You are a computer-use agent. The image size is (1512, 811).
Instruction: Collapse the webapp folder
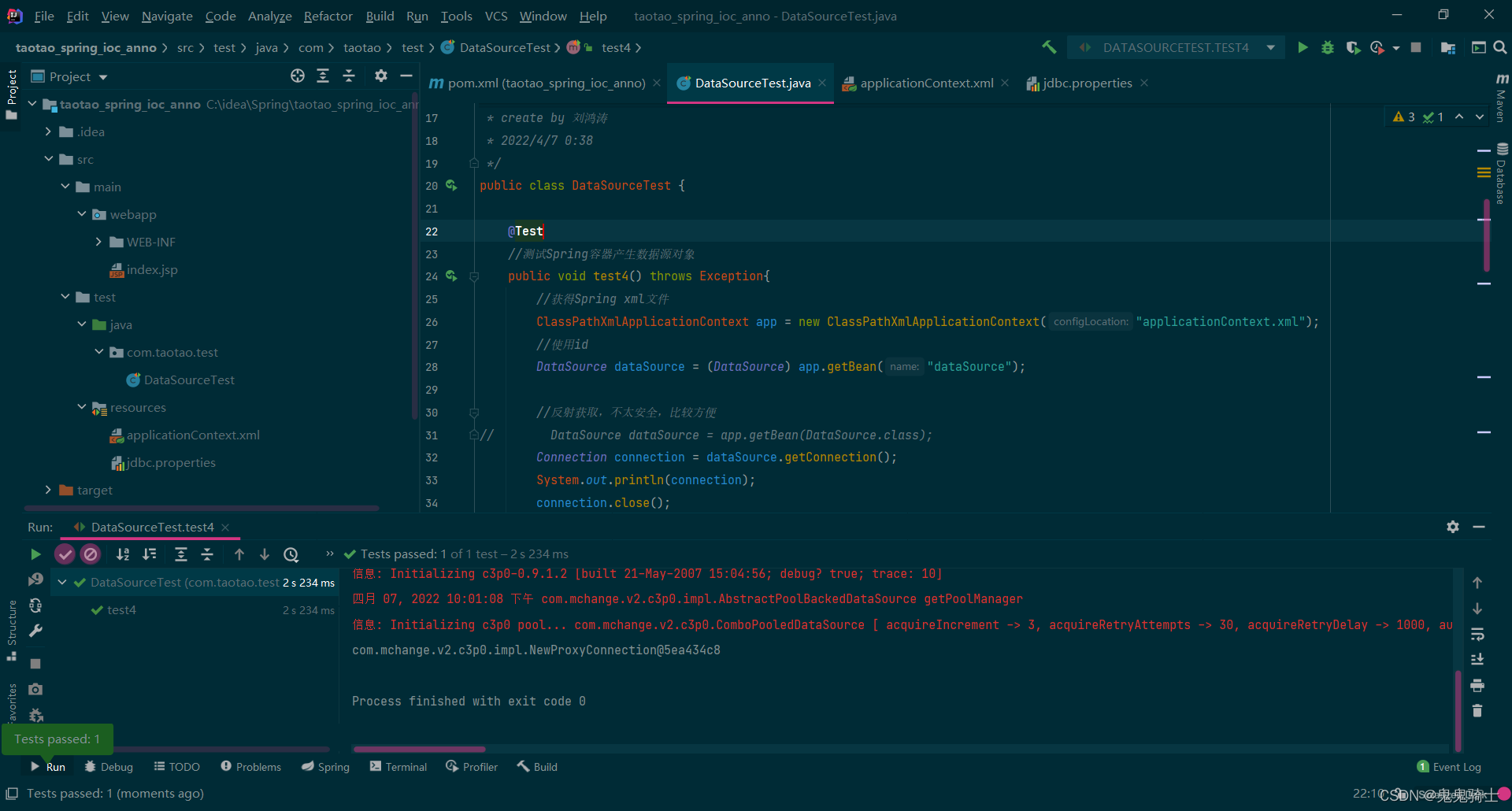(82, 214)
